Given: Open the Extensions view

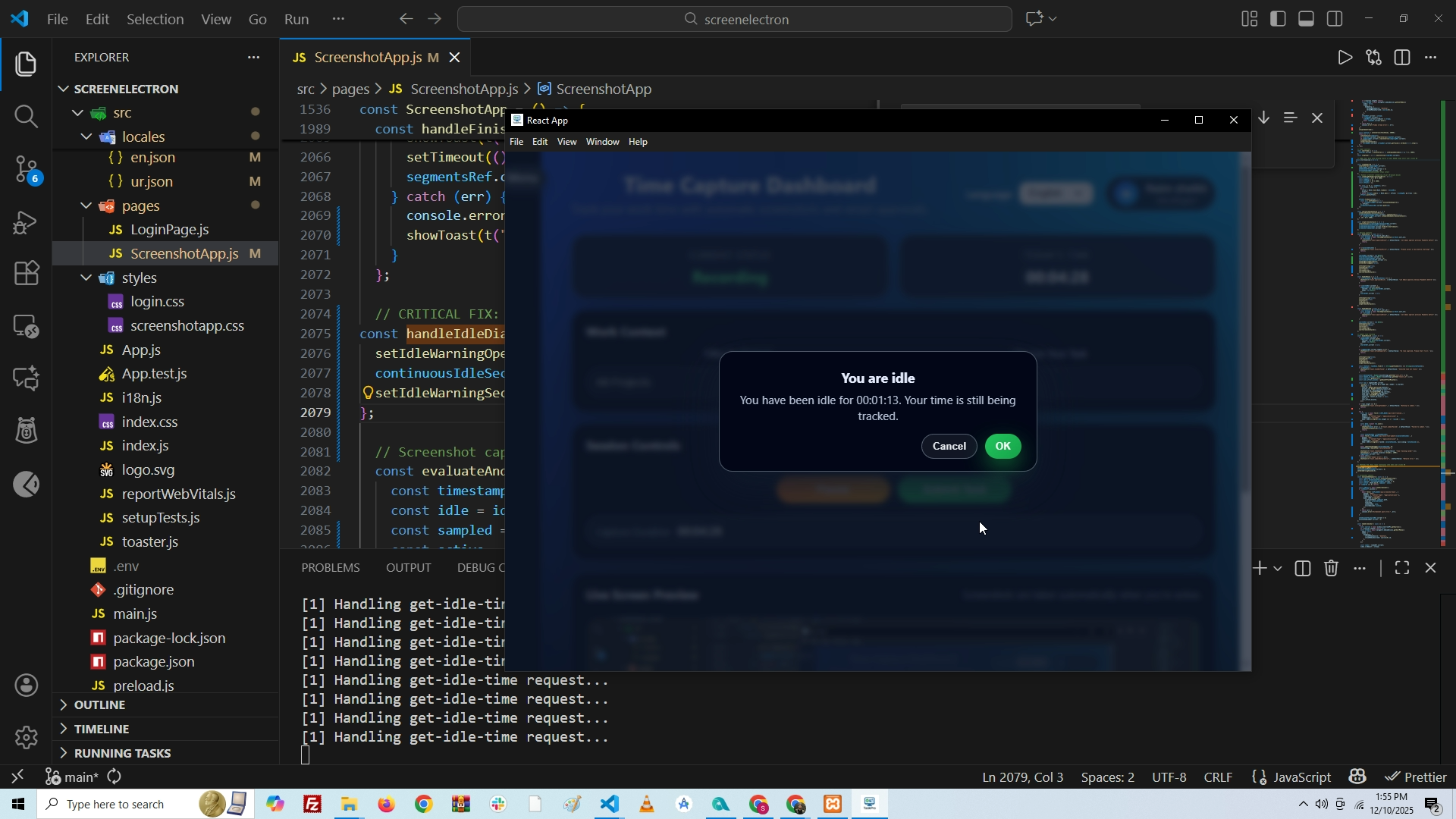Looking at the screenshot, I should [26, 273].
